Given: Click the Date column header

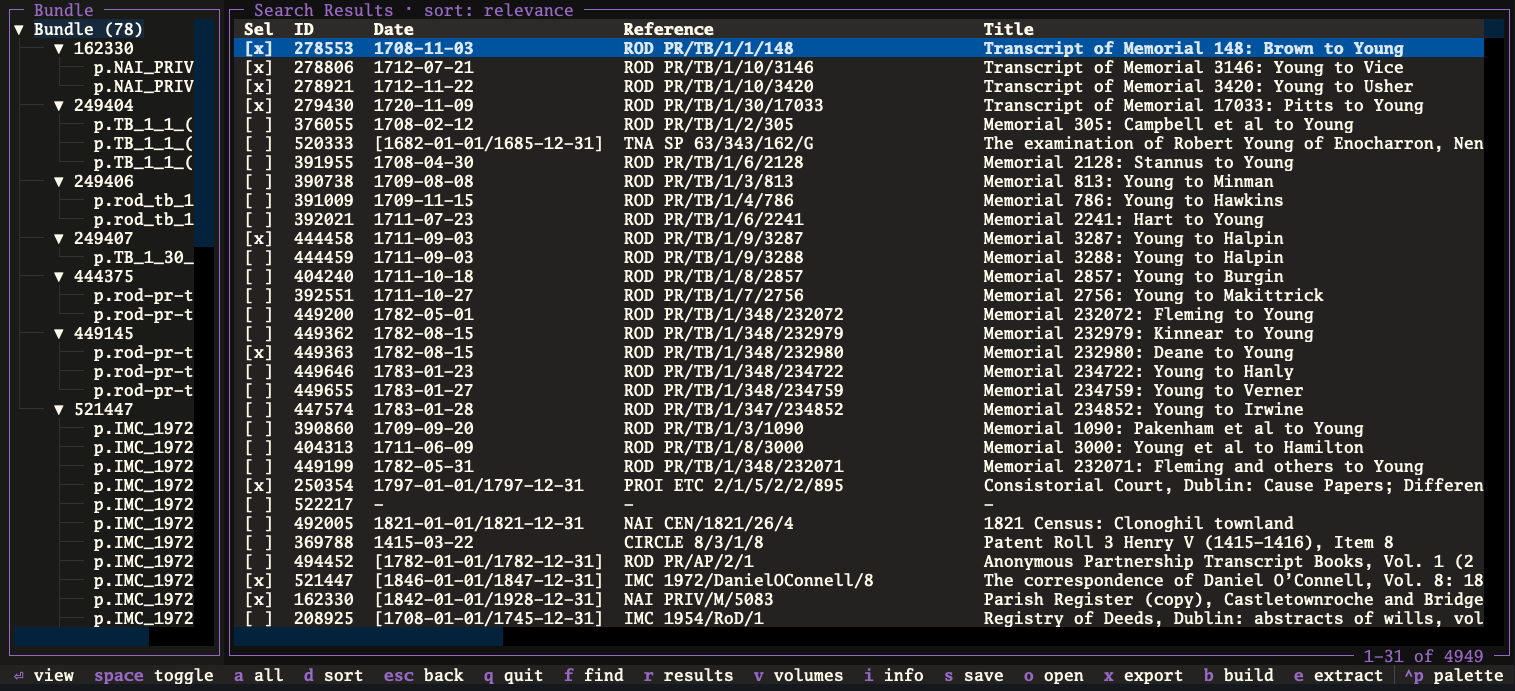Looking at the screenshot, I should click(x=394, y=29).
